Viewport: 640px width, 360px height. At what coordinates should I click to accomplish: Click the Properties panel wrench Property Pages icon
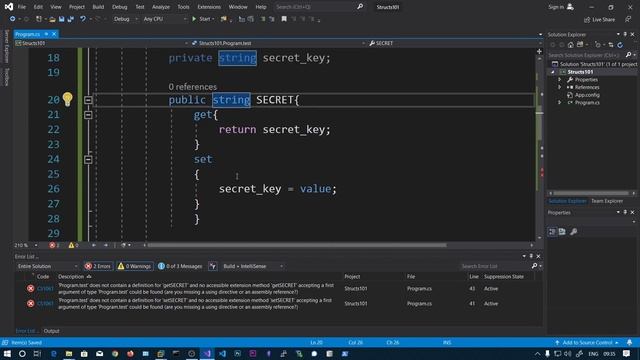click(x=573, y=232)
